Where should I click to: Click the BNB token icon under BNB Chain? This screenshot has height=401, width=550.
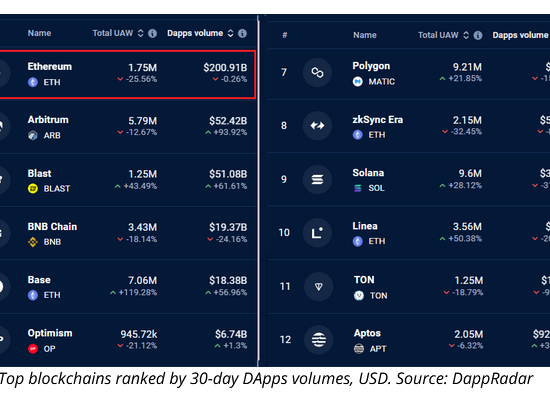tap(33, 242)
